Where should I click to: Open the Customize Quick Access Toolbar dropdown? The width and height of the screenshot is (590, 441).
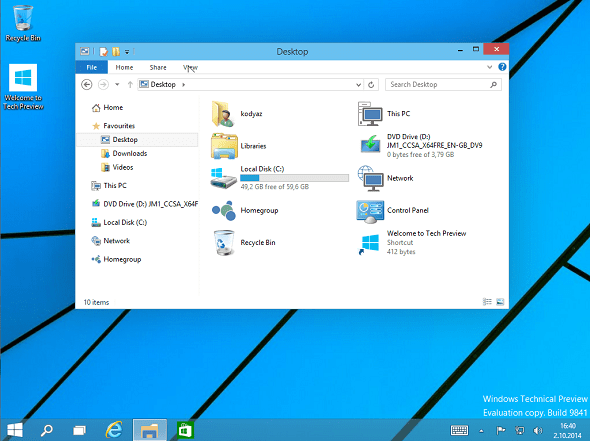127,52
